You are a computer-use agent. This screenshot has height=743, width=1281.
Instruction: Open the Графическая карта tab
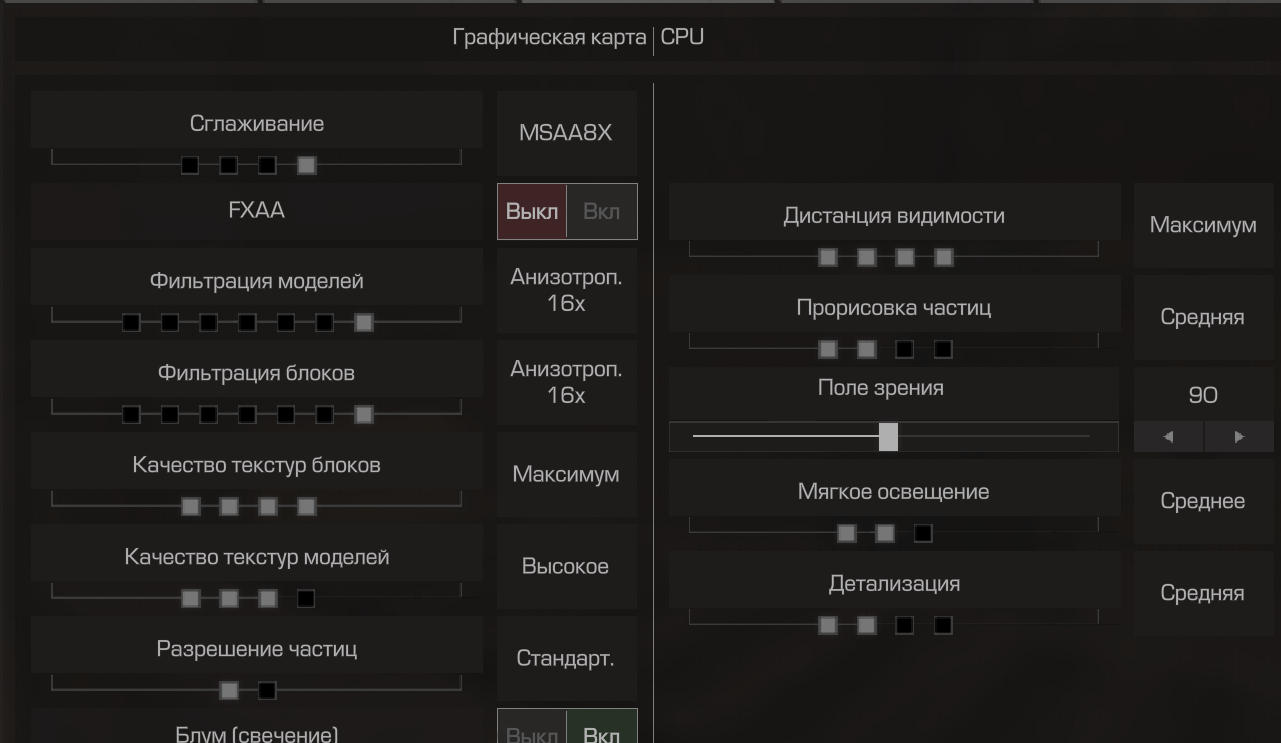pos(549,38)
